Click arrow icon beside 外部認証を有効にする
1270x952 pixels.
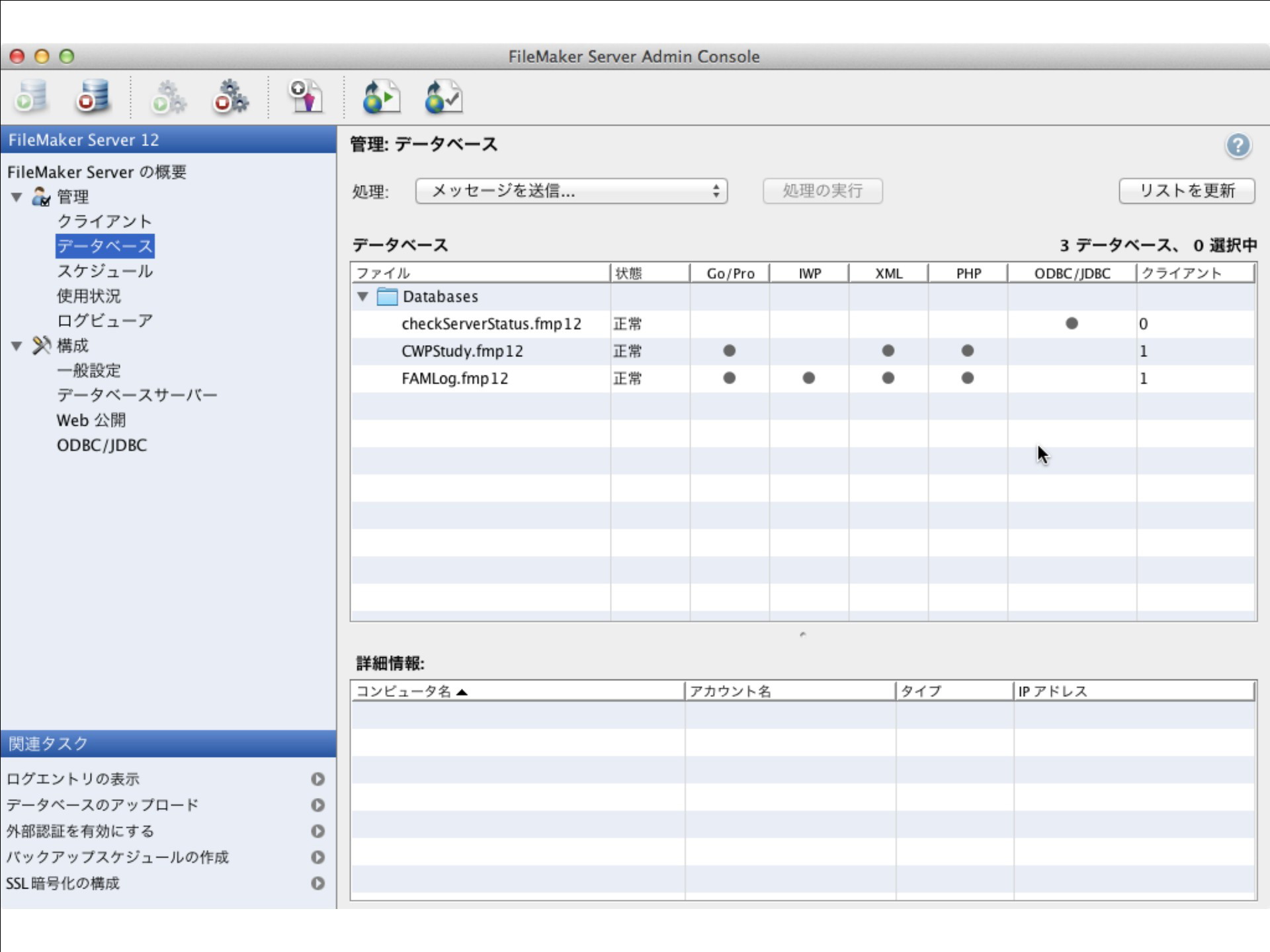coord(318,831)
